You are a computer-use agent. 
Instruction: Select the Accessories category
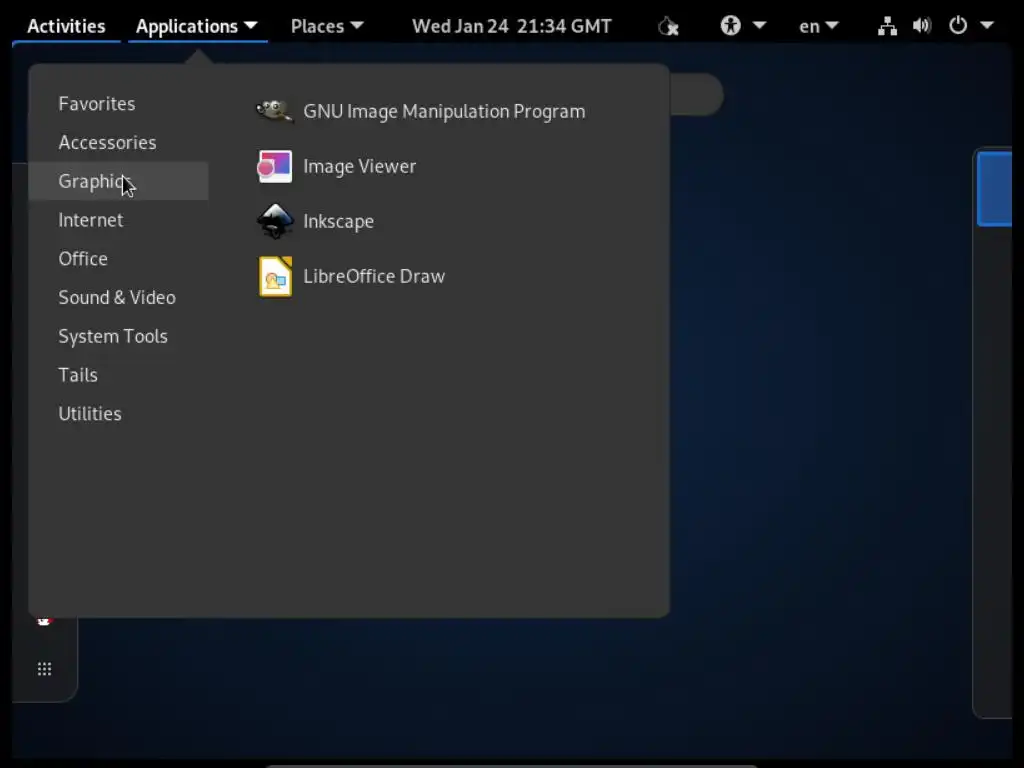[x=107, y=142]
